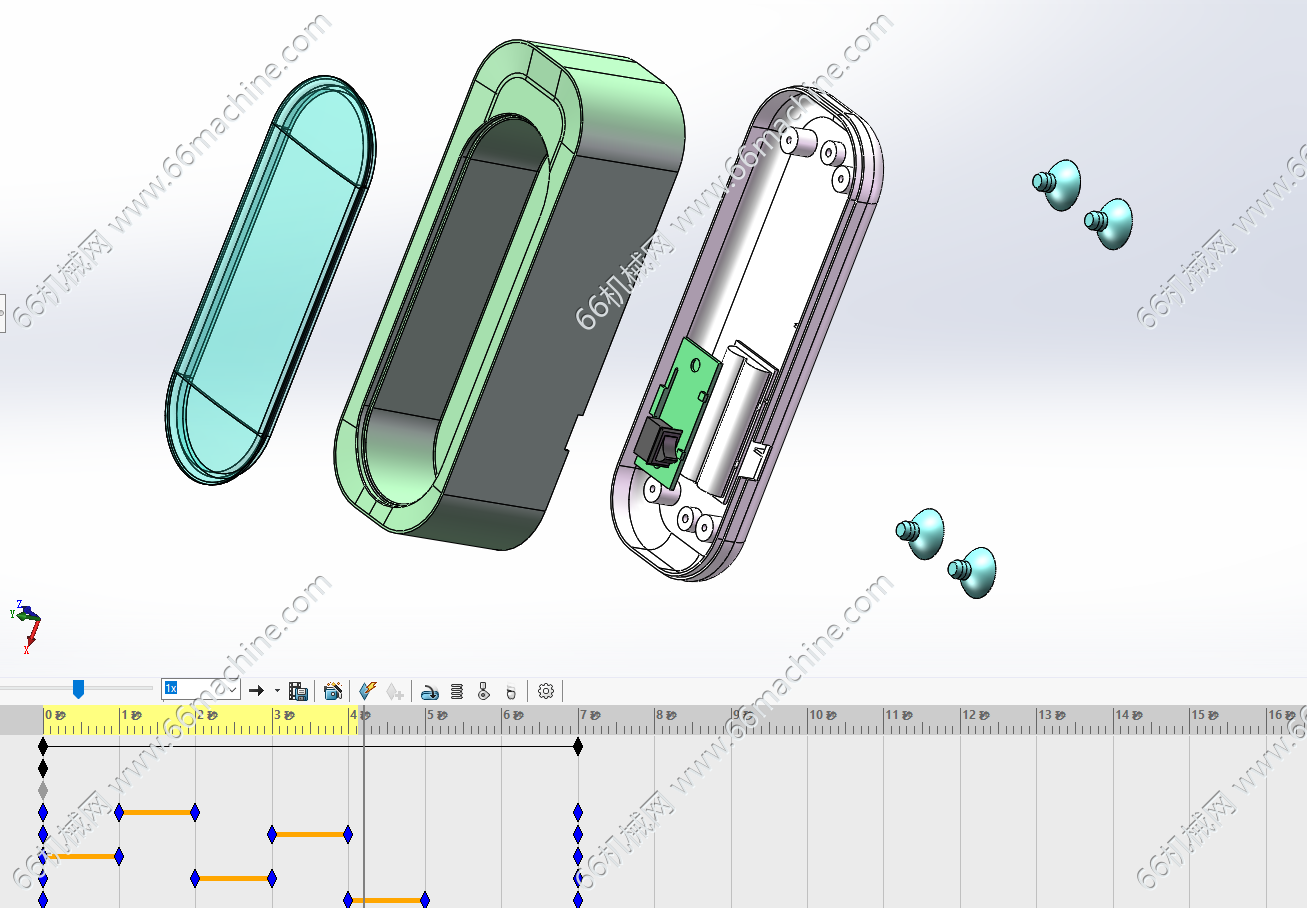Click the Spring tool icon
Image resolution: width=1307 pixels, height=908 pixels.
pyautogui.click(x=457, y=691)
